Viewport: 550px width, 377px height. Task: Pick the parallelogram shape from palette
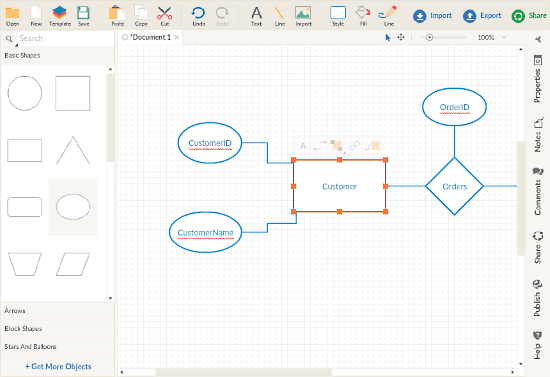tap(73, 264)
